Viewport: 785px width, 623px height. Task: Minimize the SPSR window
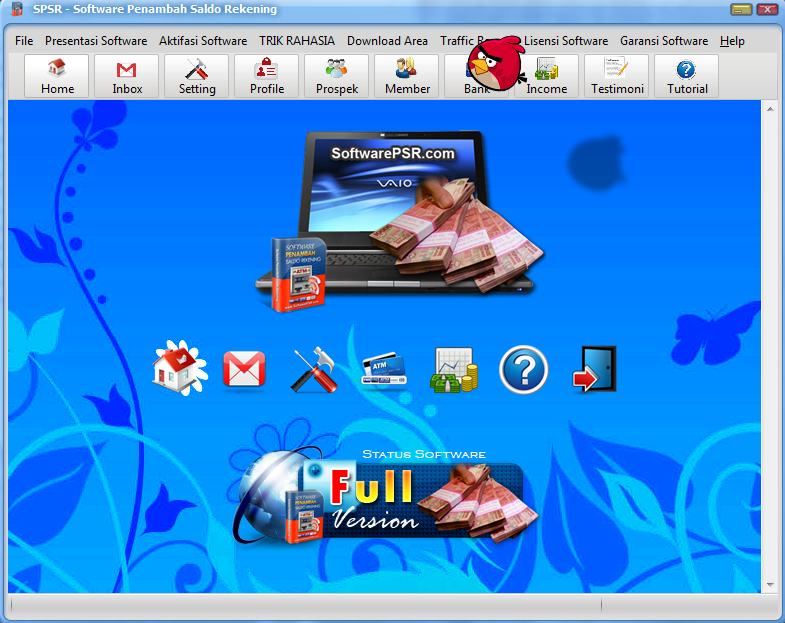[x=741, y=9]
